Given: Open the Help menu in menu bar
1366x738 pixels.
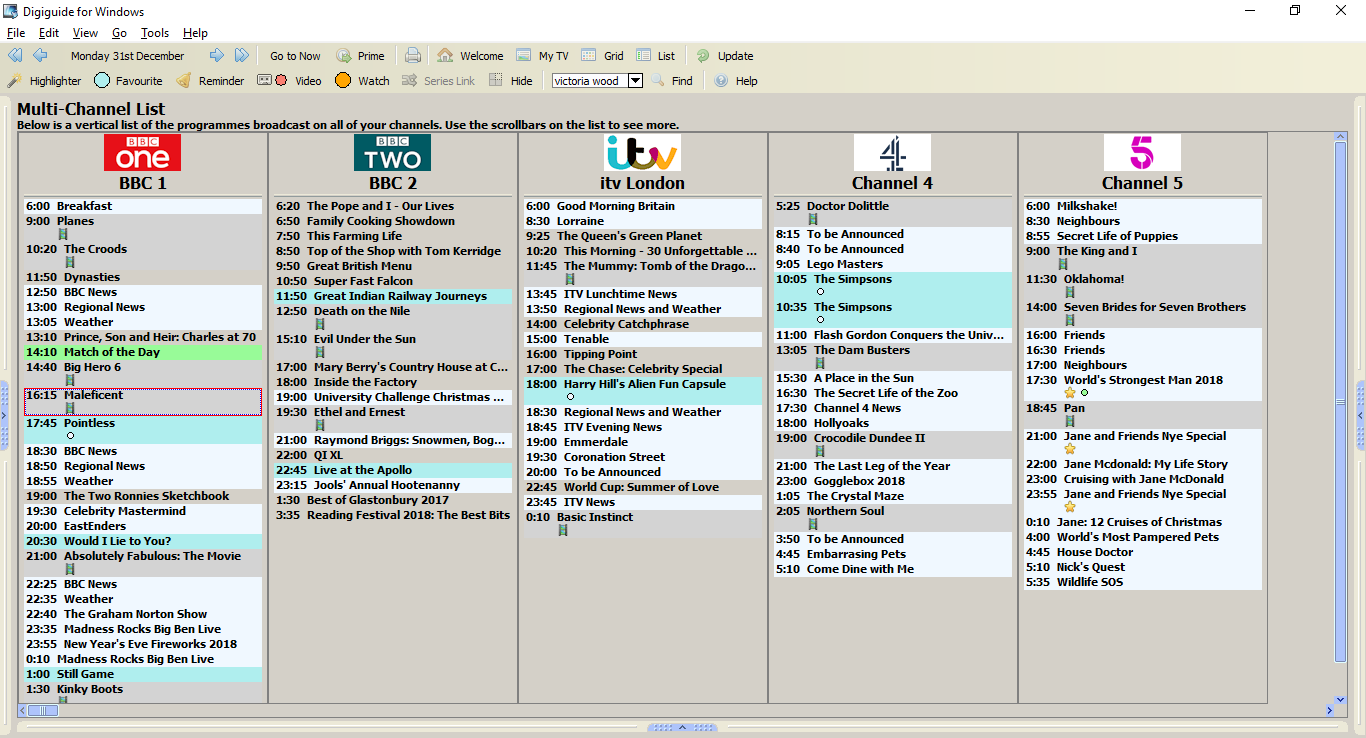Looking at the screenshot, I should (x=196, y=33).
